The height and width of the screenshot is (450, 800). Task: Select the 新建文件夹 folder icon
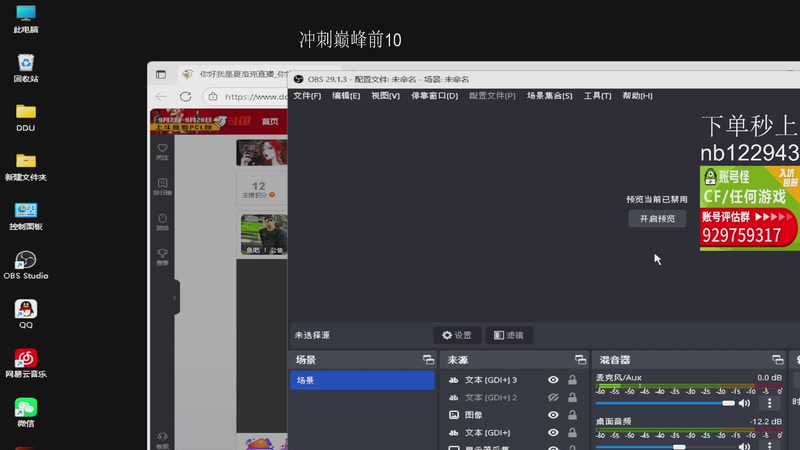pos(26,166)
